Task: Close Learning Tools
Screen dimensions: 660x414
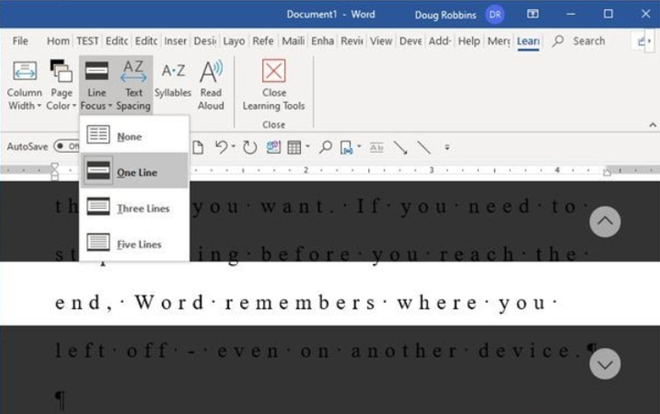Action: coord(274,85)
